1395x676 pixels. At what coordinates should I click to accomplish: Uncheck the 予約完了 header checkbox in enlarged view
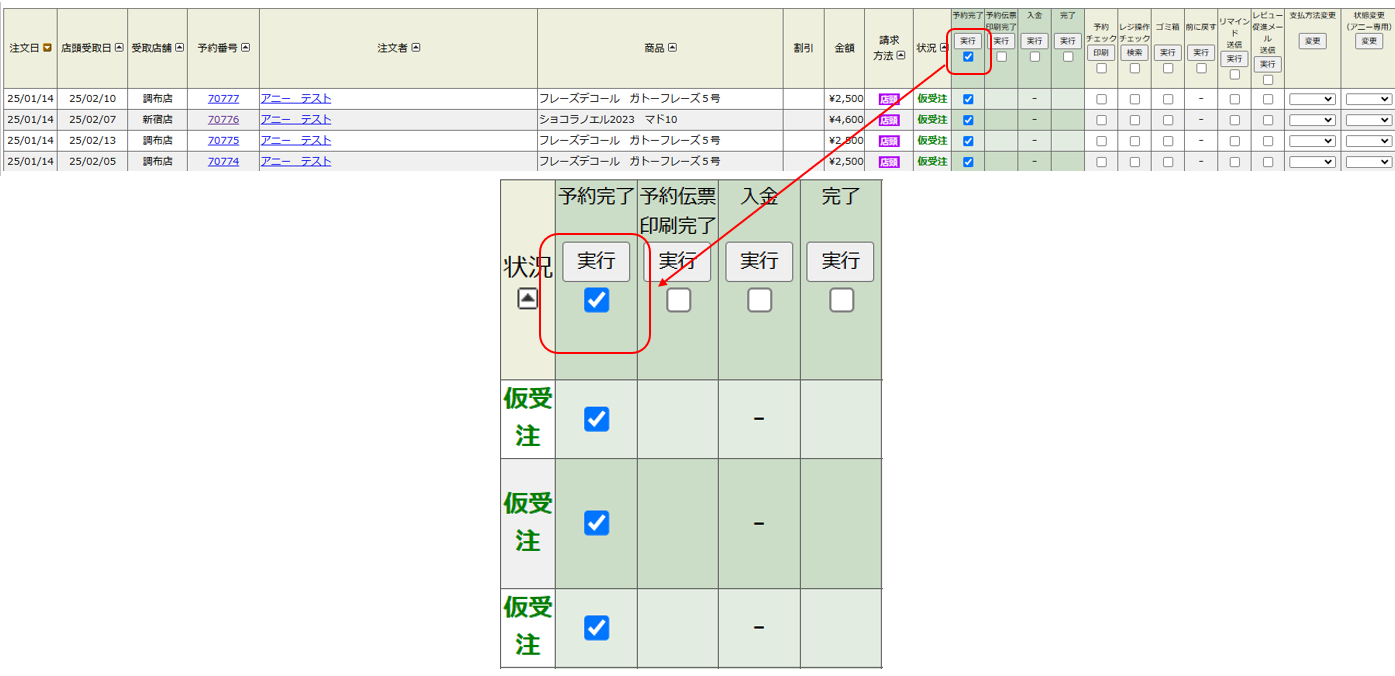click(596, 300)
